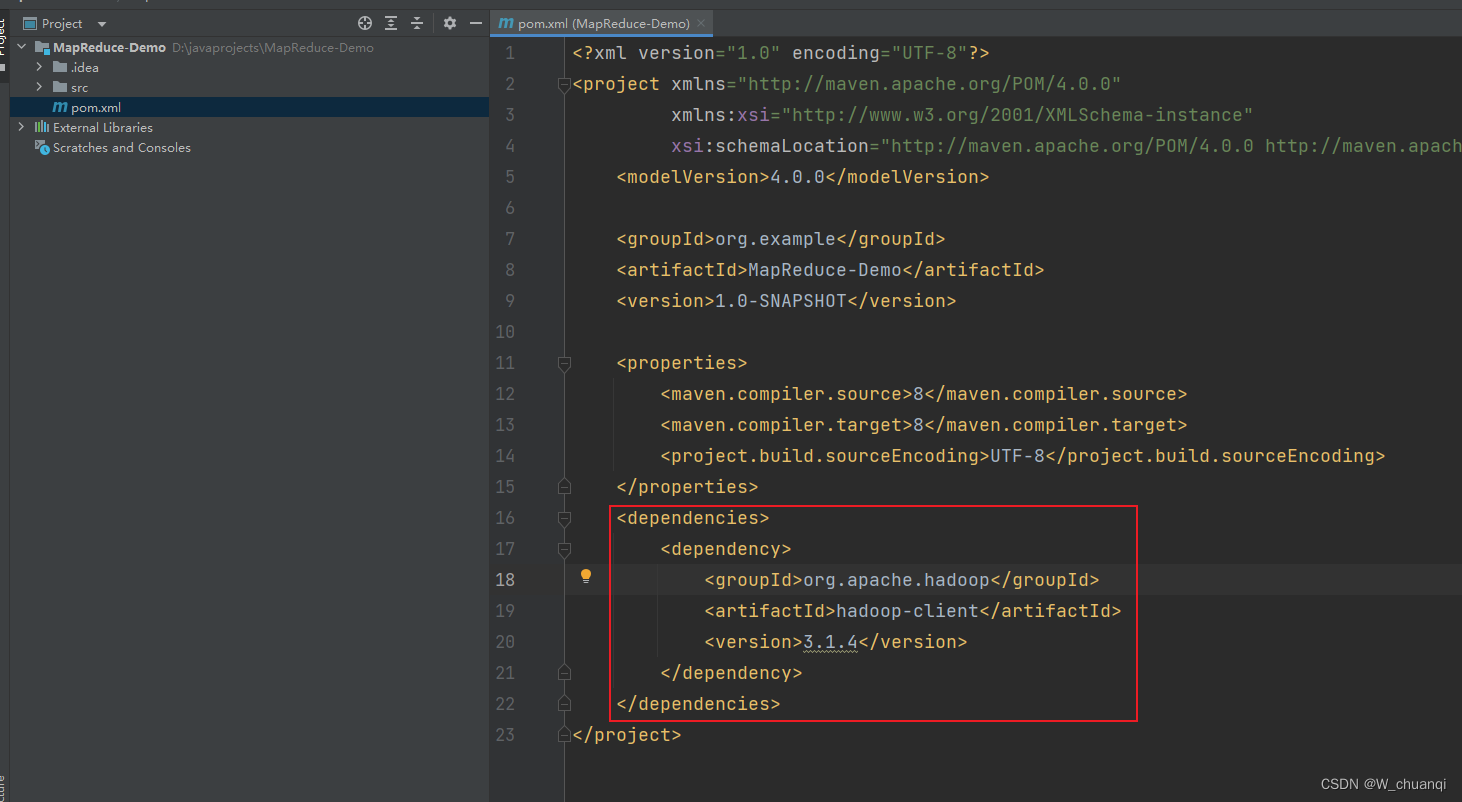This screenshot has width=1462, height=802.
Task: Click org.example groupId value
Action: (774, 239)
